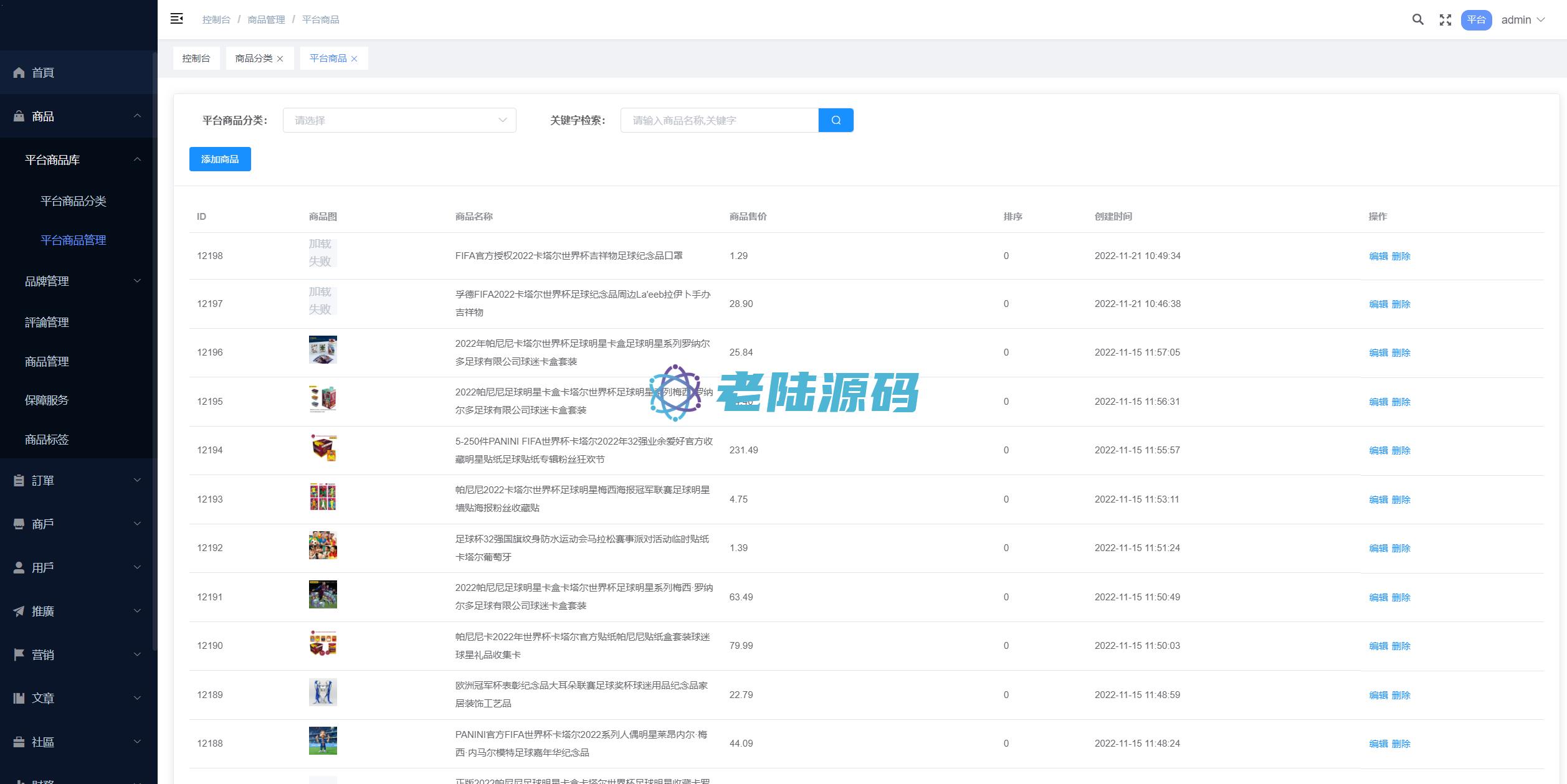Switch to the 控制台 tab
This screenshot has height=784, width=1567.
click(196, 59)
